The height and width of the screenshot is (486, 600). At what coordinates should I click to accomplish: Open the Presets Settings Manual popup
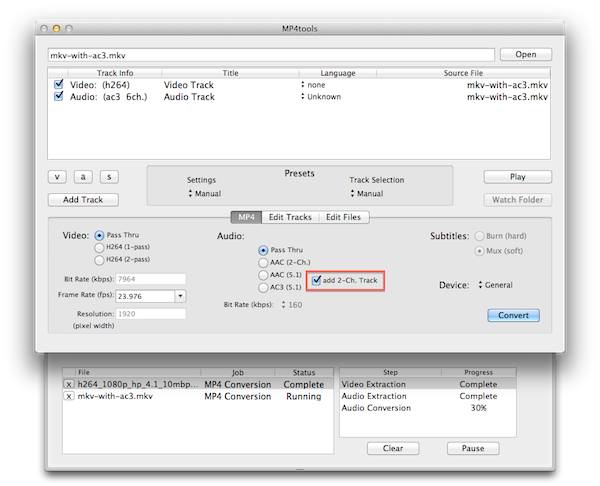pyautogui.click(x=205, y=194)
